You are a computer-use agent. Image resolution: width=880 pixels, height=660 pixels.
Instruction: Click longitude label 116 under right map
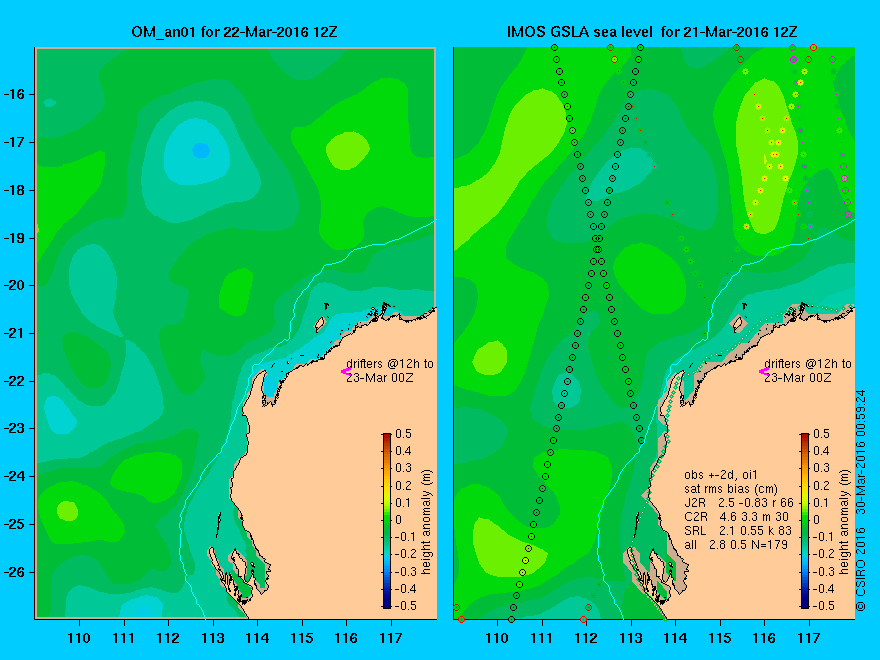tap(764, 638)
